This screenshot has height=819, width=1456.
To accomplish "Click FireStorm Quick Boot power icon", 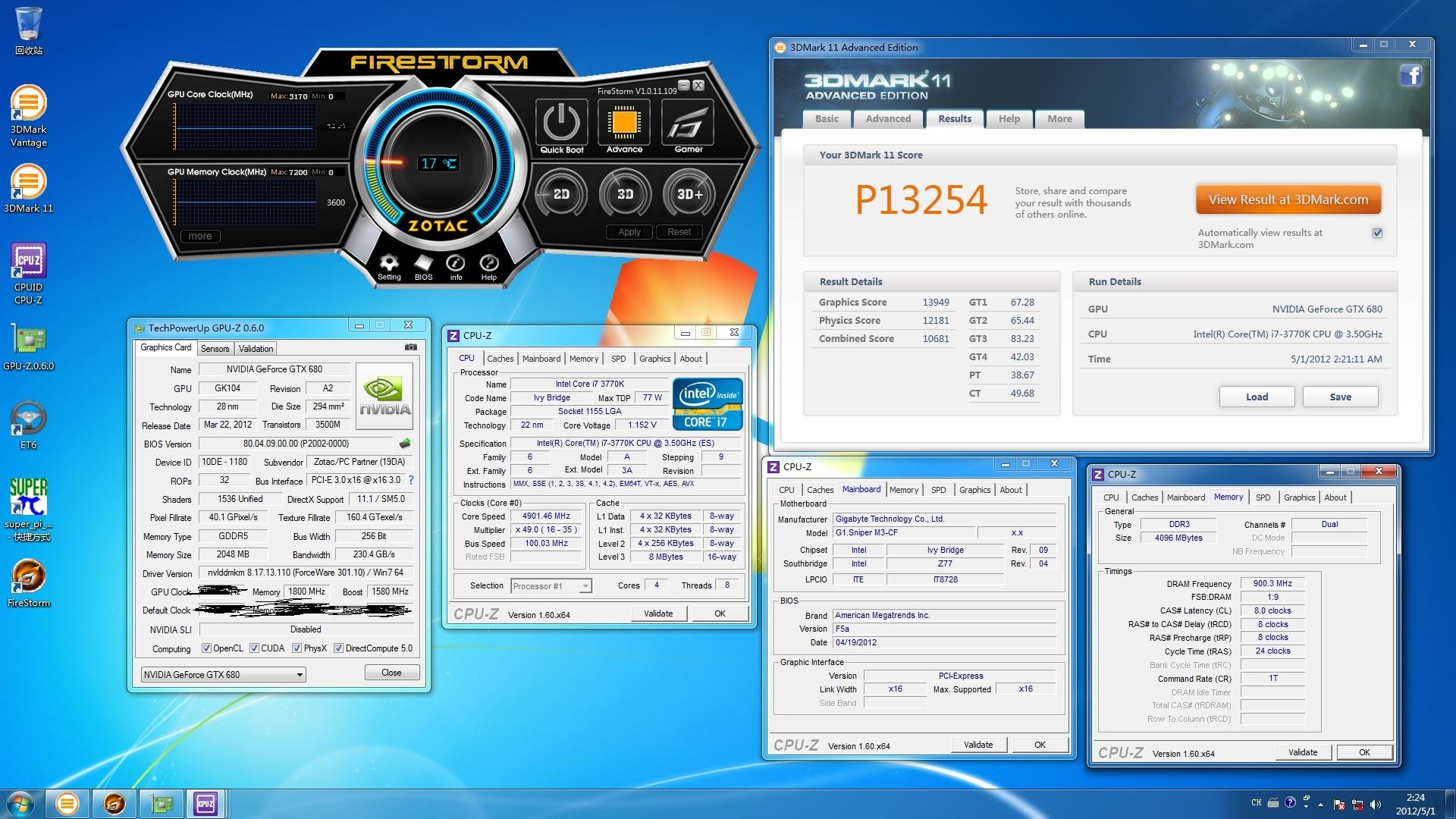I will [x=561, y=124].
